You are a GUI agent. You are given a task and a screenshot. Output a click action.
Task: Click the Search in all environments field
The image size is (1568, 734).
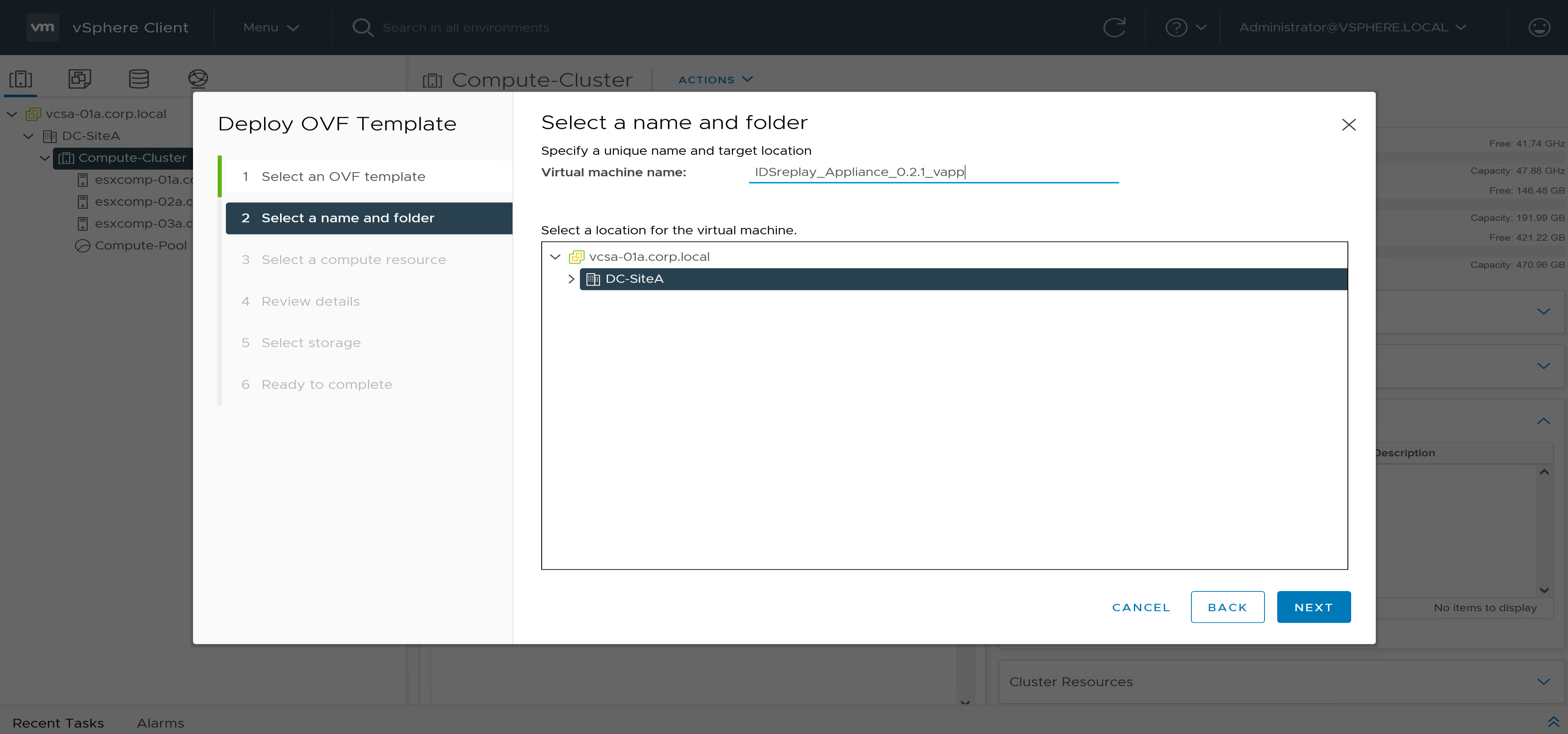pyautogui.click(x=466, y=28)
